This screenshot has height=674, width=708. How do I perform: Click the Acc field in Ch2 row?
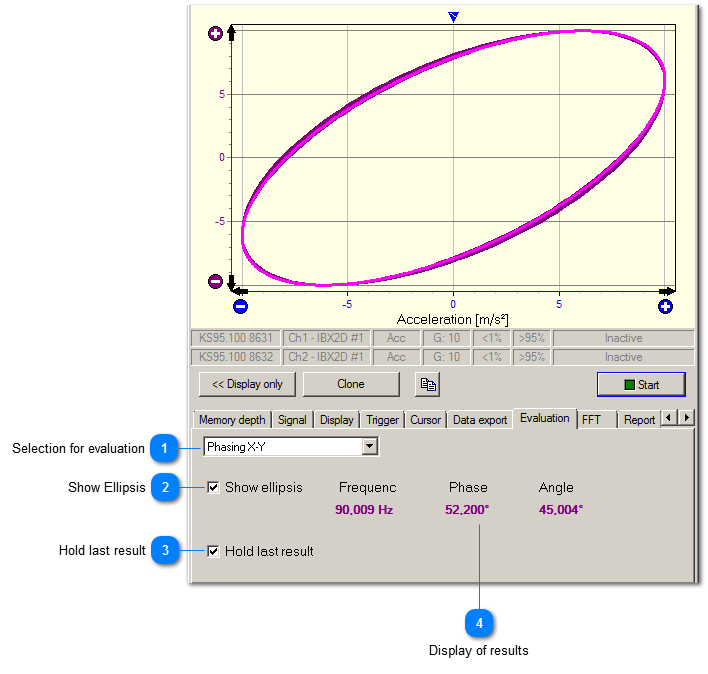point(396,357)
